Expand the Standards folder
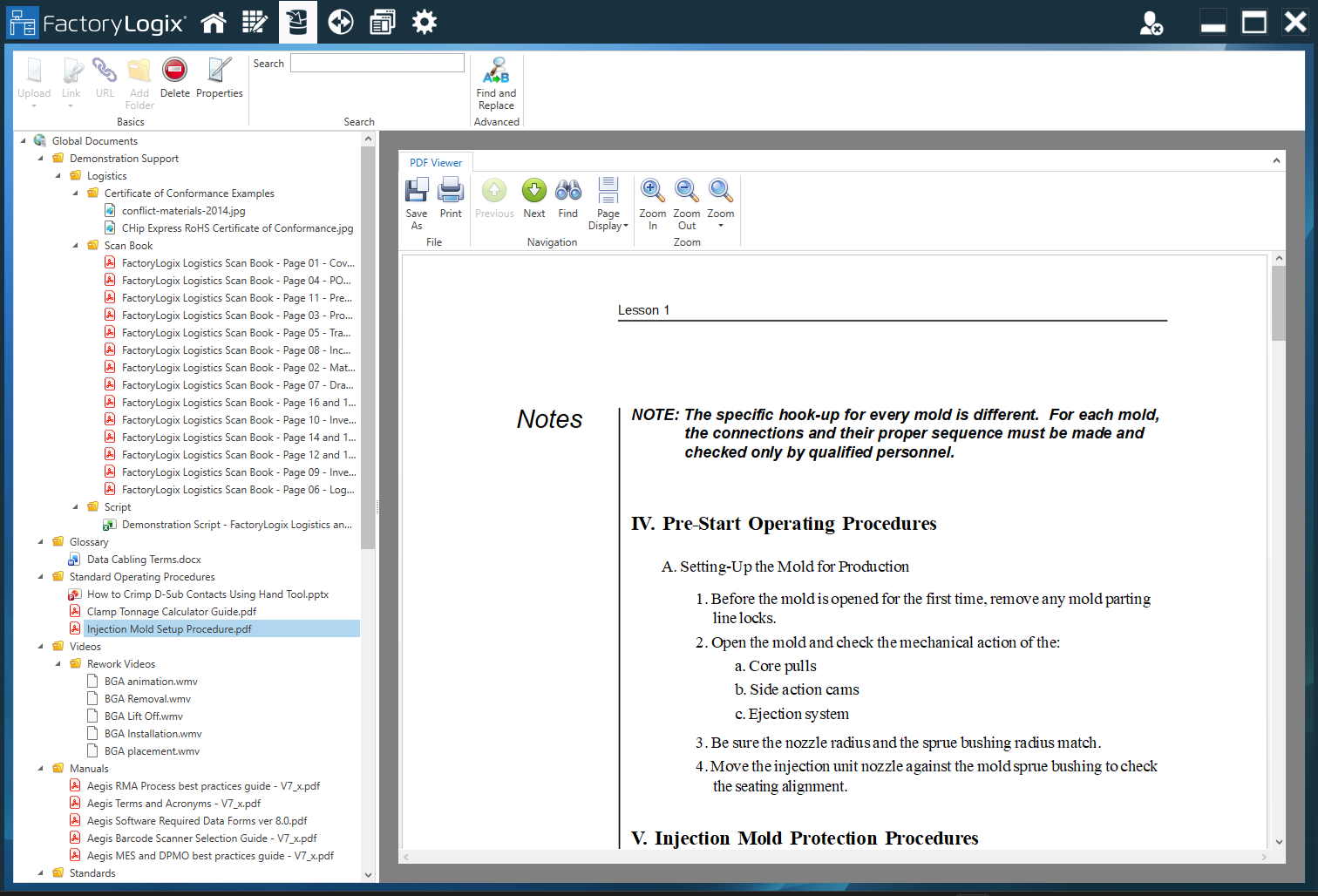This screenshot has width=1318, height=896. pos(41,872)
